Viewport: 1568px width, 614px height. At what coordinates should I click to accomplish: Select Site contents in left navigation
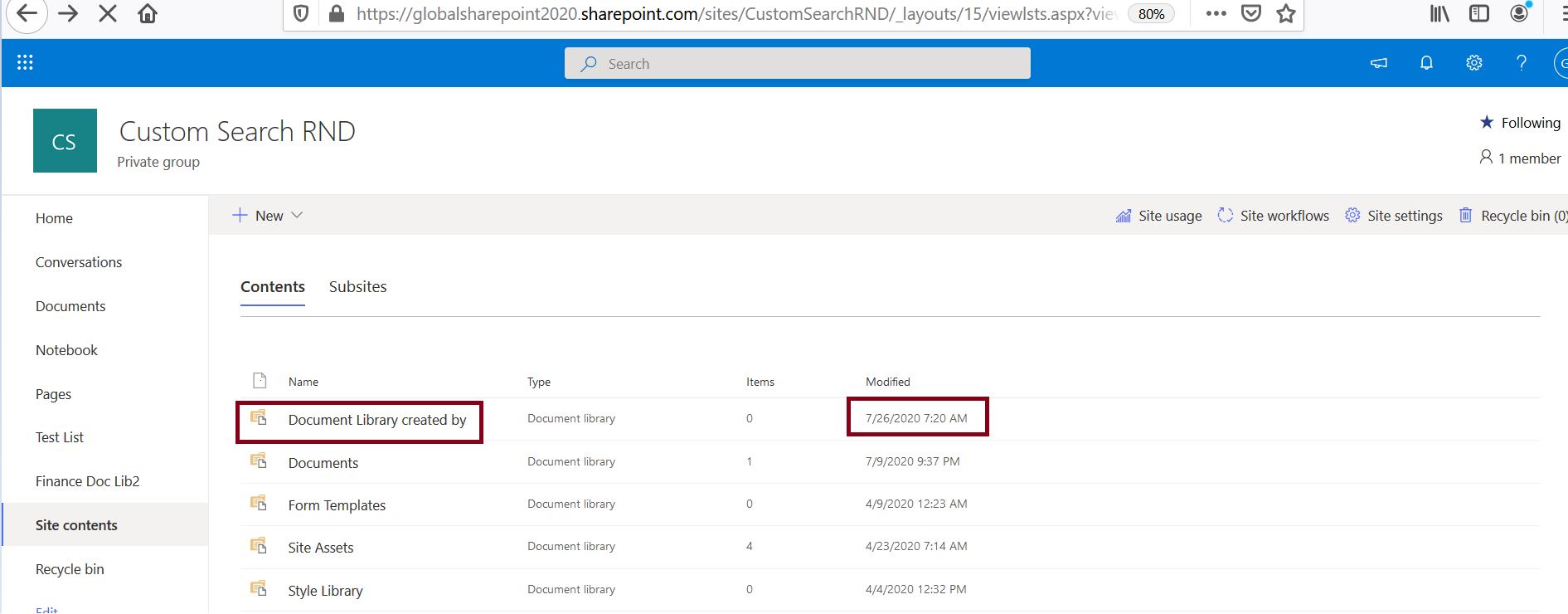pyautogui.click(x=76, y=525)
